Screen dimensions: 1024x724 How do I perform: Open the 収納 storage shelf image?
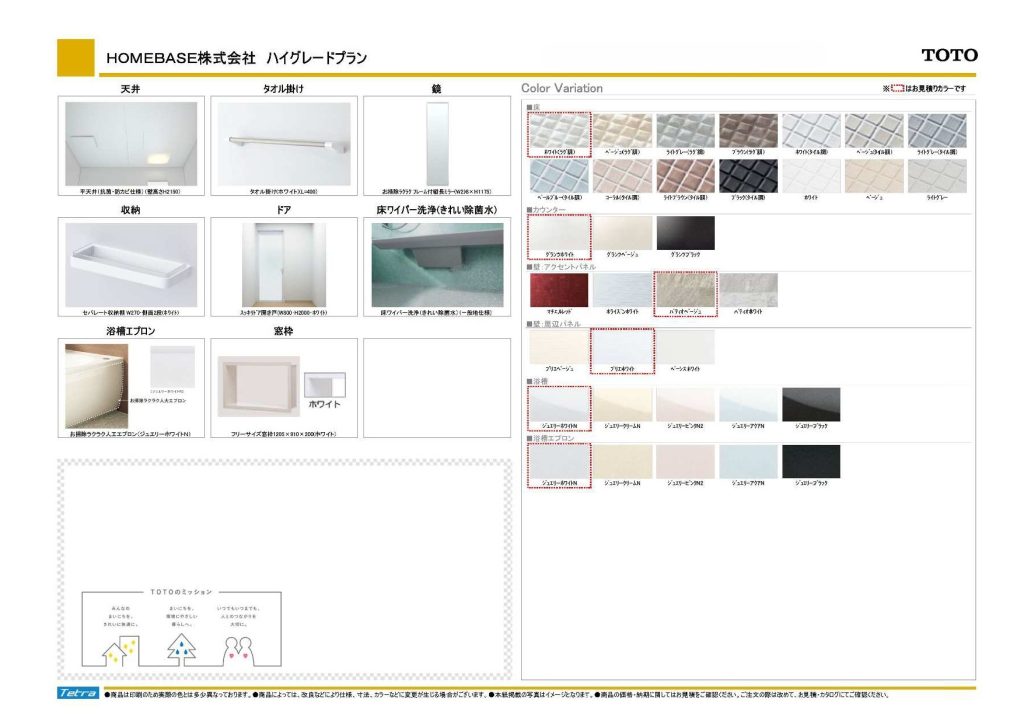(x=131, y=265)
